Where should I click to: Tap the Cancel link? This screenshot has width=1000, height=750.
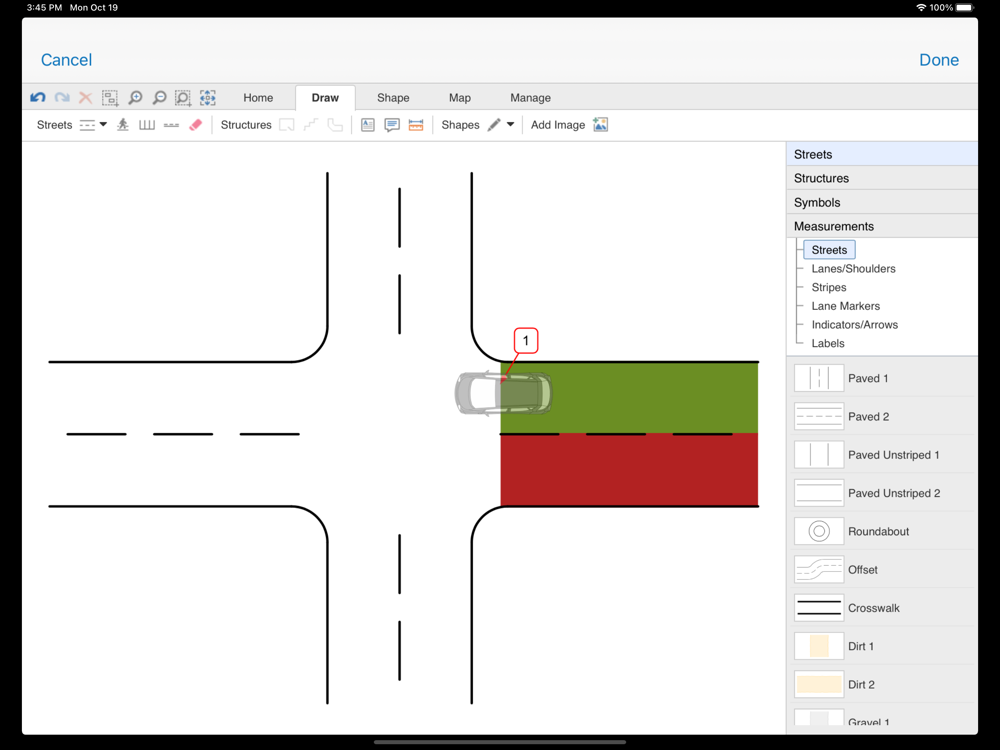click(x=66, y=60)
